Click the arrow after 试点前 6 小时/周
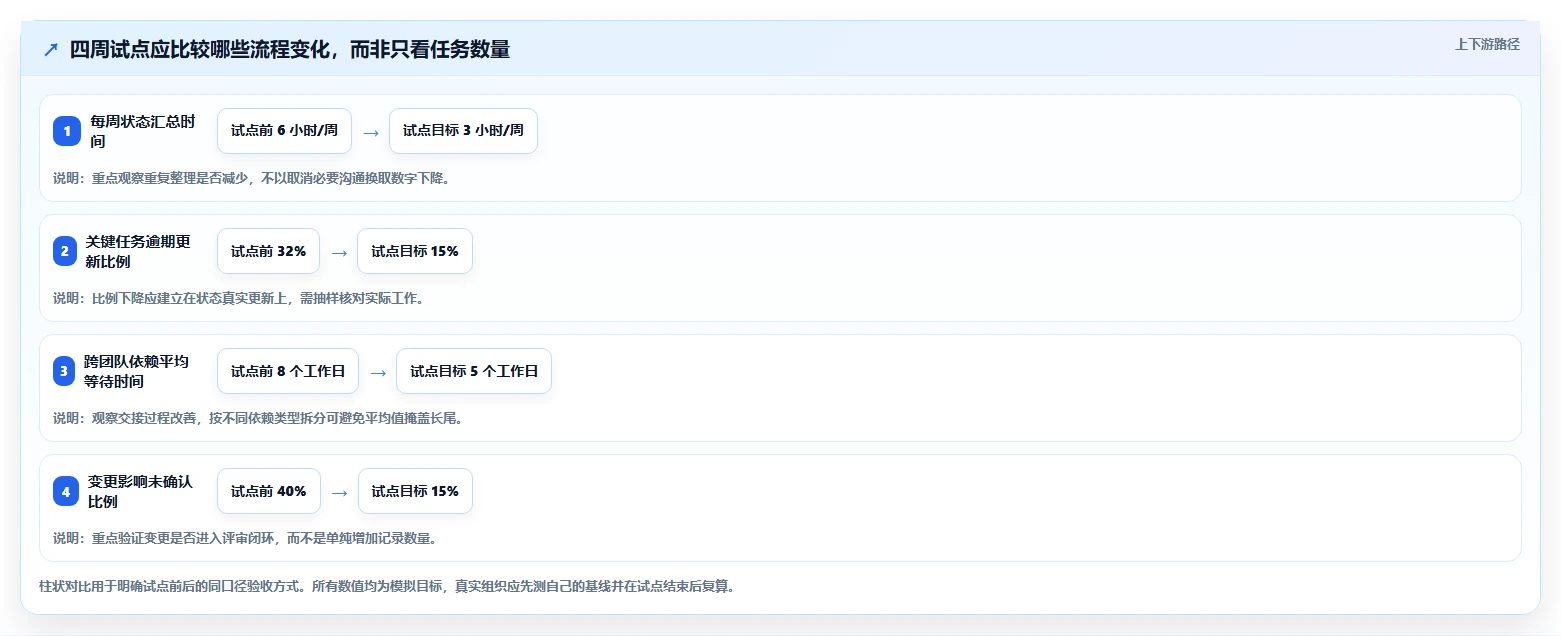The width and height of the screenshot is (1561, 636). [x=371, y=132]
